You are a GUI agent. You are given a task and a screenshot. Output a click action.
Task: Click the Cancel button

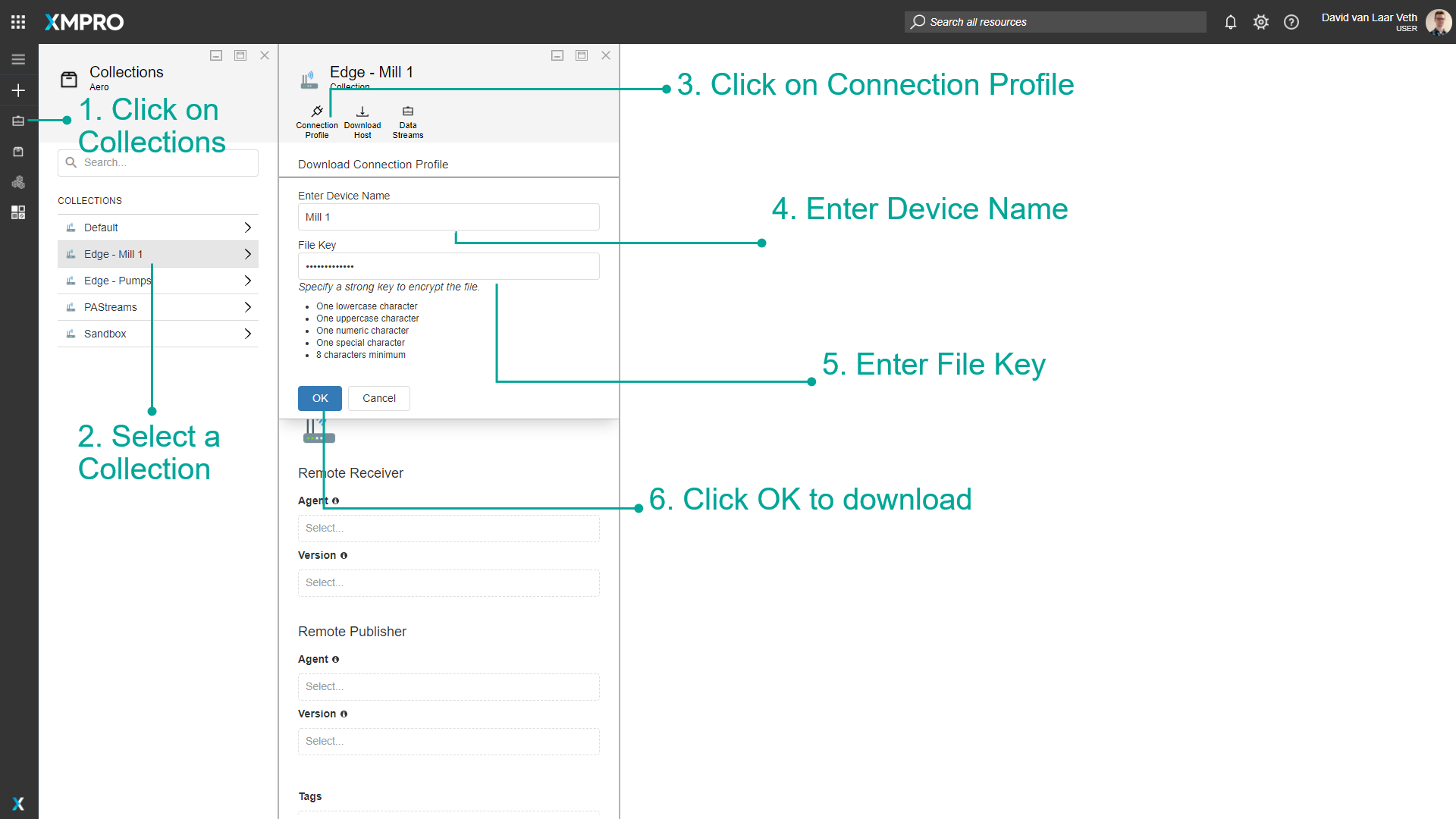[x=378, y=398]
